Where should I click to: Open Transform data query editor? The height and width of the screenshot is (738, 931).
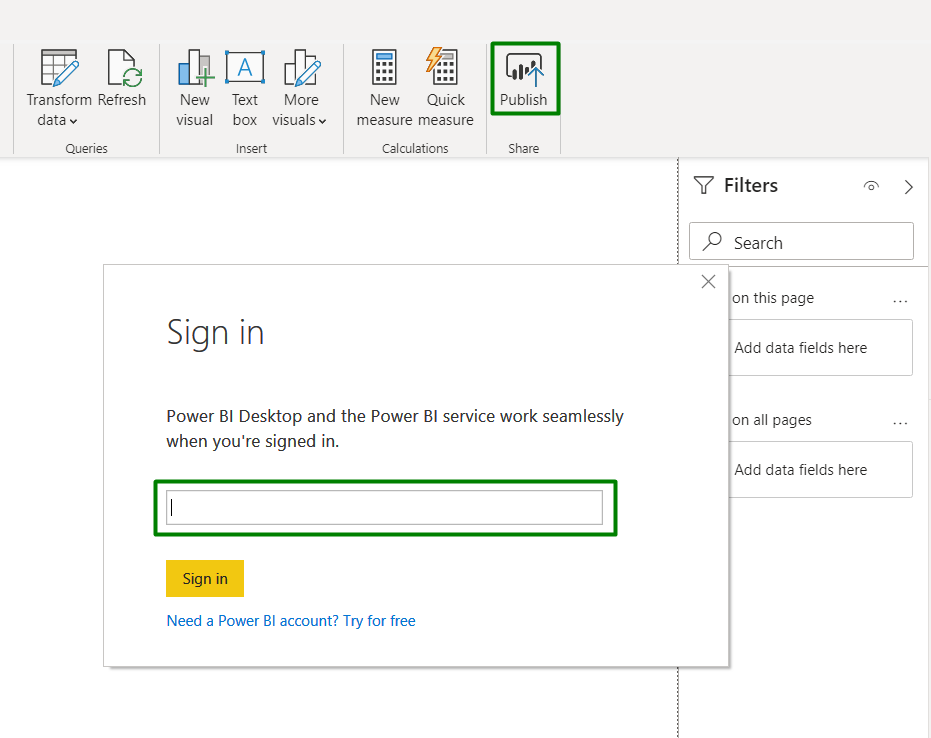pyautogui.click(x=58, y=70)
